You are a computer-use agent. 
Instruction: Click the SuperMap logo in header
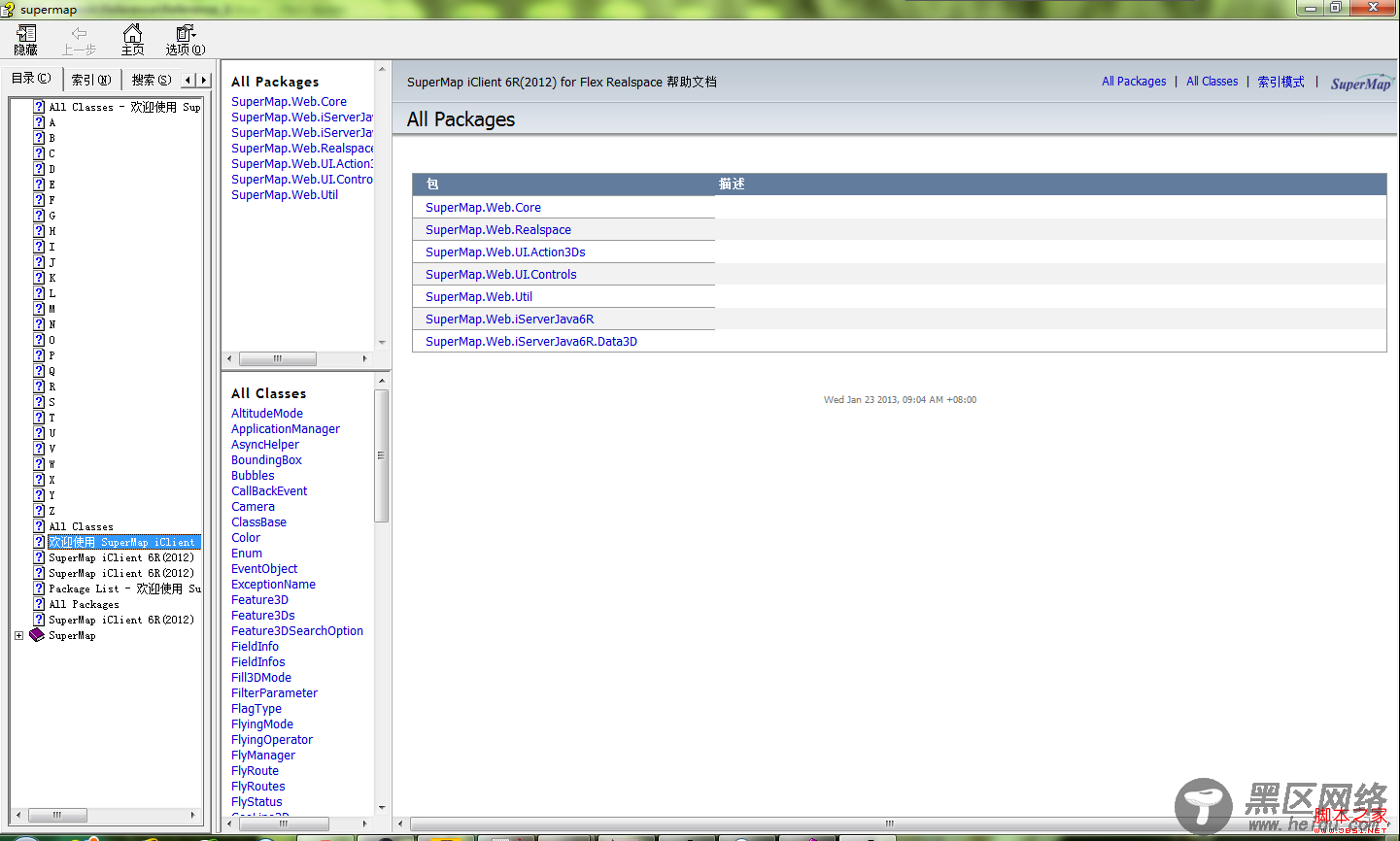pos(1361,84)
